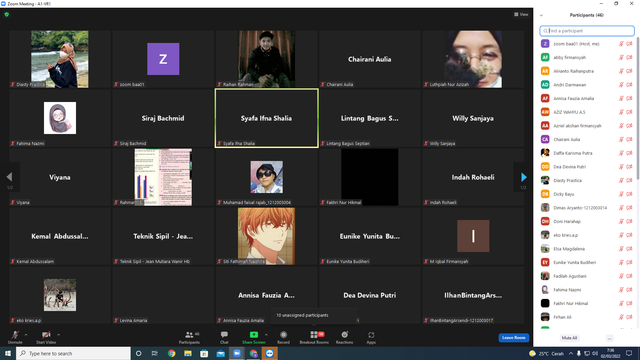Toggle mic icon for Andri Darmawan

click(621, 85)
